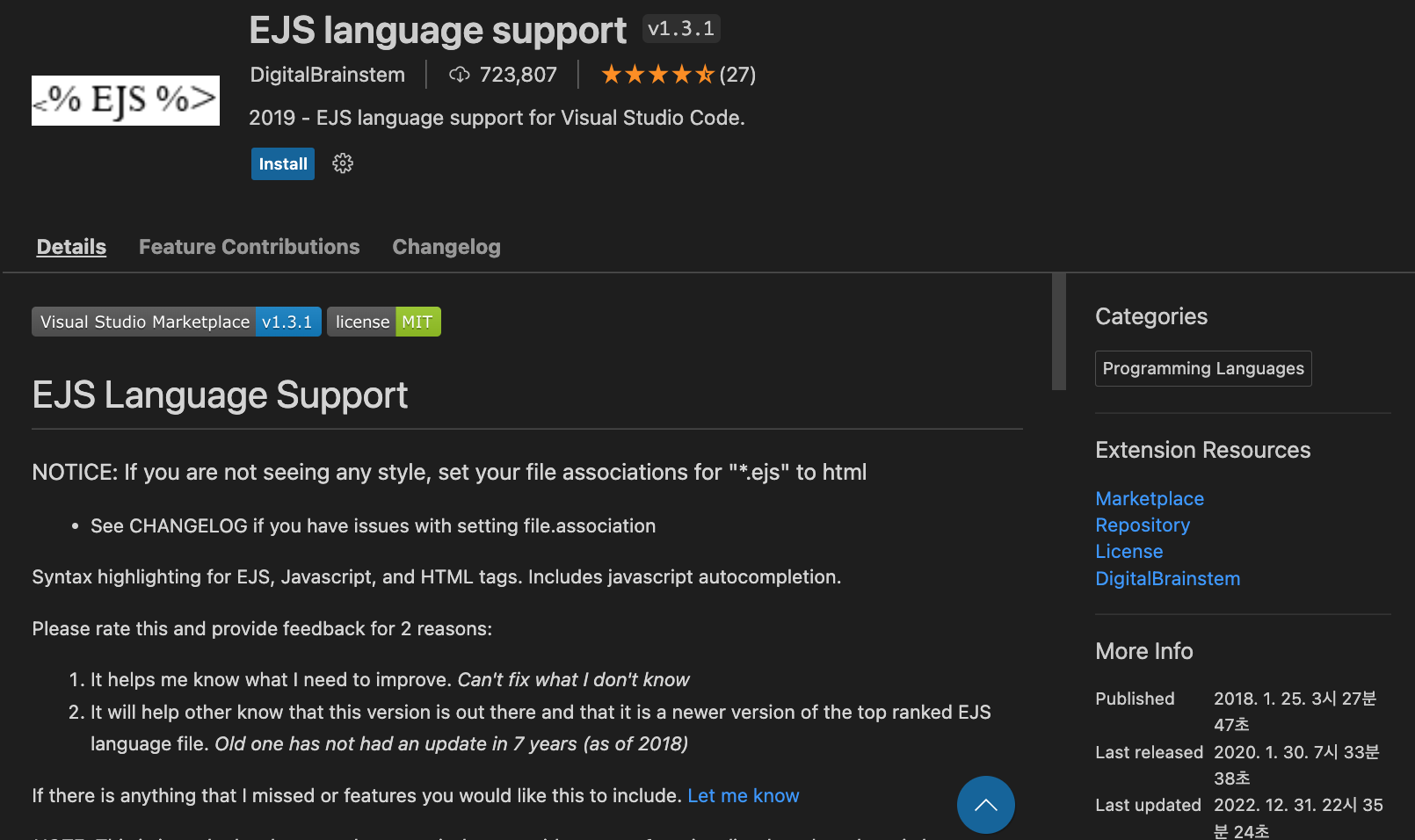Click the EJS extension logo image

(x=126, y=100)
